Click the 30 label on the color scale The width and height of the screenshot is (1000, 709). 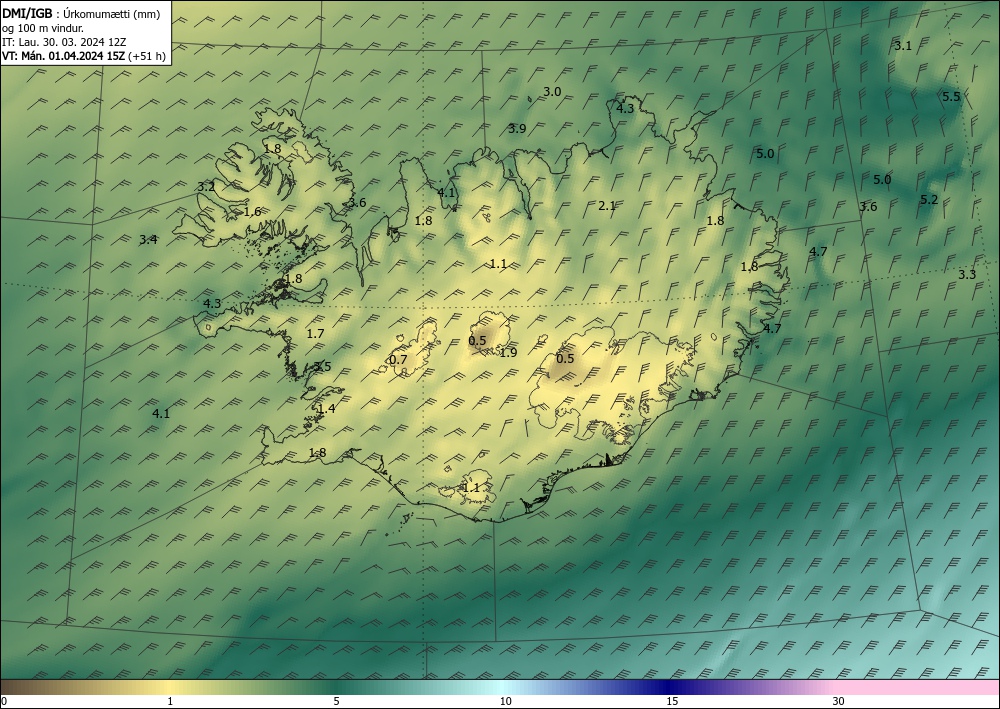(x=839, y=702)
